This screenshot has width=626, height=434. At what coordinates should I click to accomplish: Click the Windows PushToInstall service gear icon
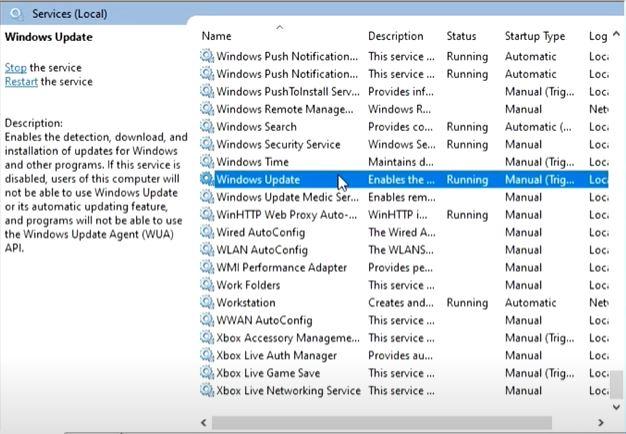[x=207, y=91]
